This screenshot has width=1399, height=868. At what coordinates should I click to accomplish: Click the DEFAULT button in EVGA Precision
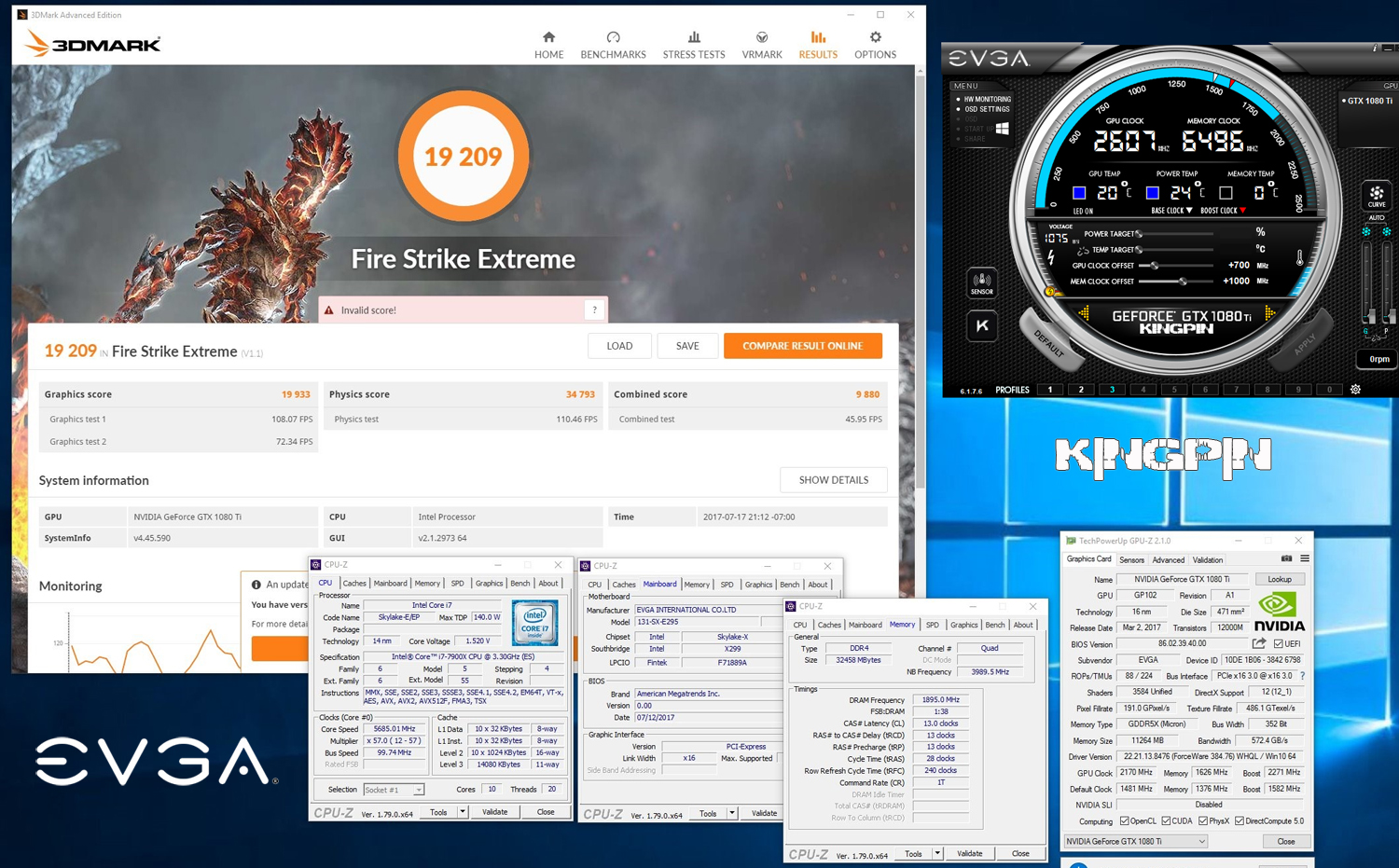pyautogui.click(x=1050, y=344)
